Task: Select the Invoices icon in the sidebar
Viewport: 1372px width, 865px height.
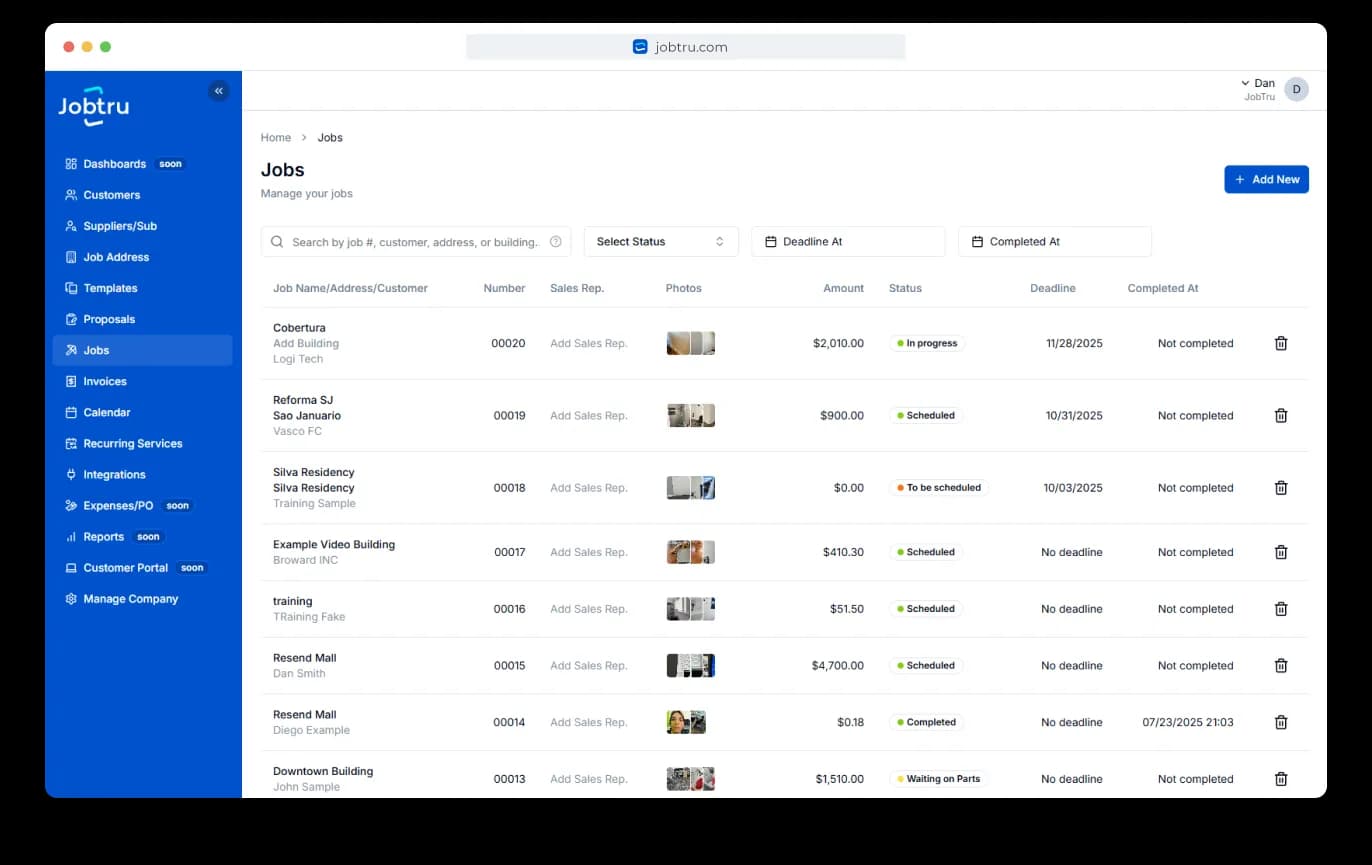Action: click(70, 381)
